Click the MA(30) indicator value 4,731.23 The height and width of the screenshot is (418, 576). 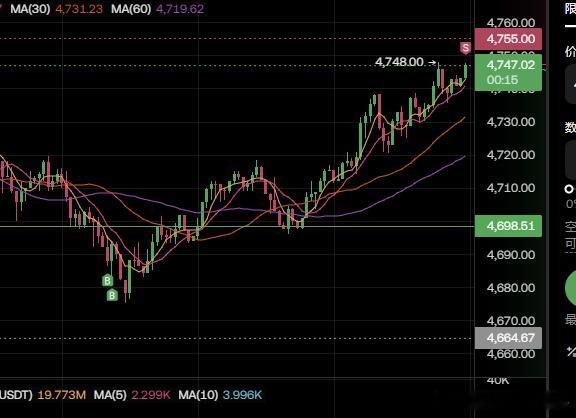pos(79,9)
